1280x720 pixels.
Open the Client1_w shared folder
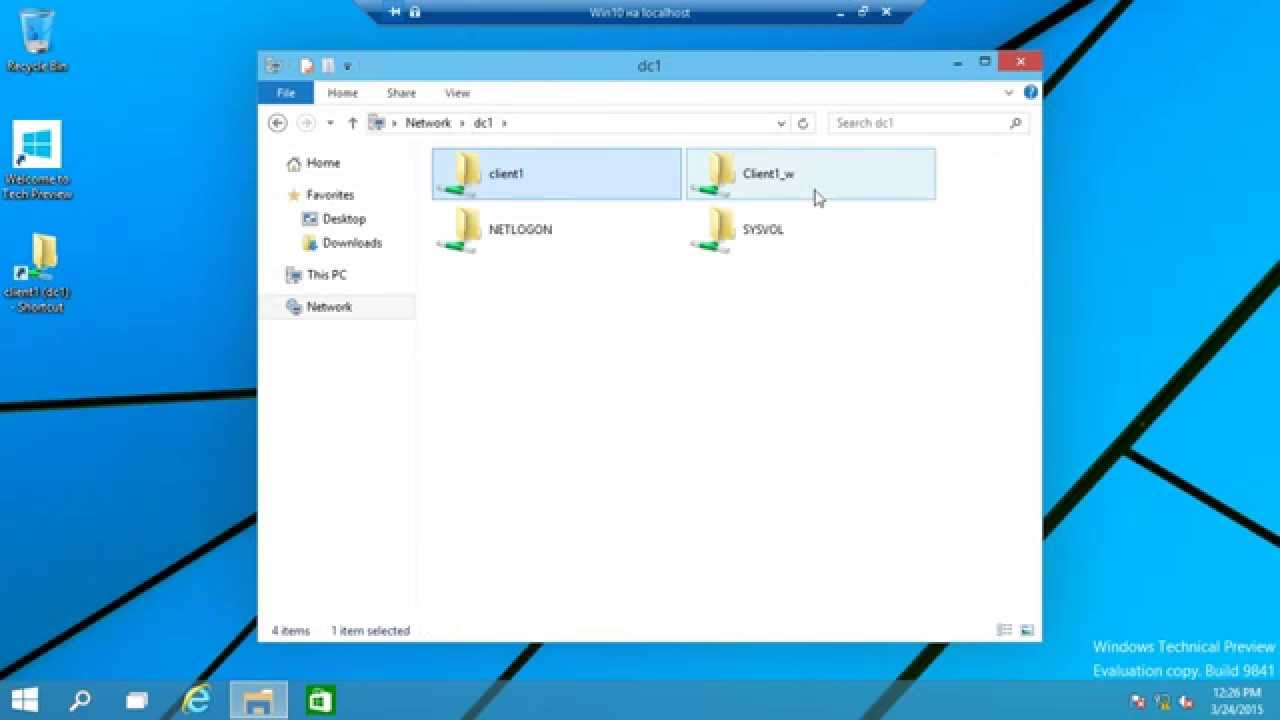(811, 174)
